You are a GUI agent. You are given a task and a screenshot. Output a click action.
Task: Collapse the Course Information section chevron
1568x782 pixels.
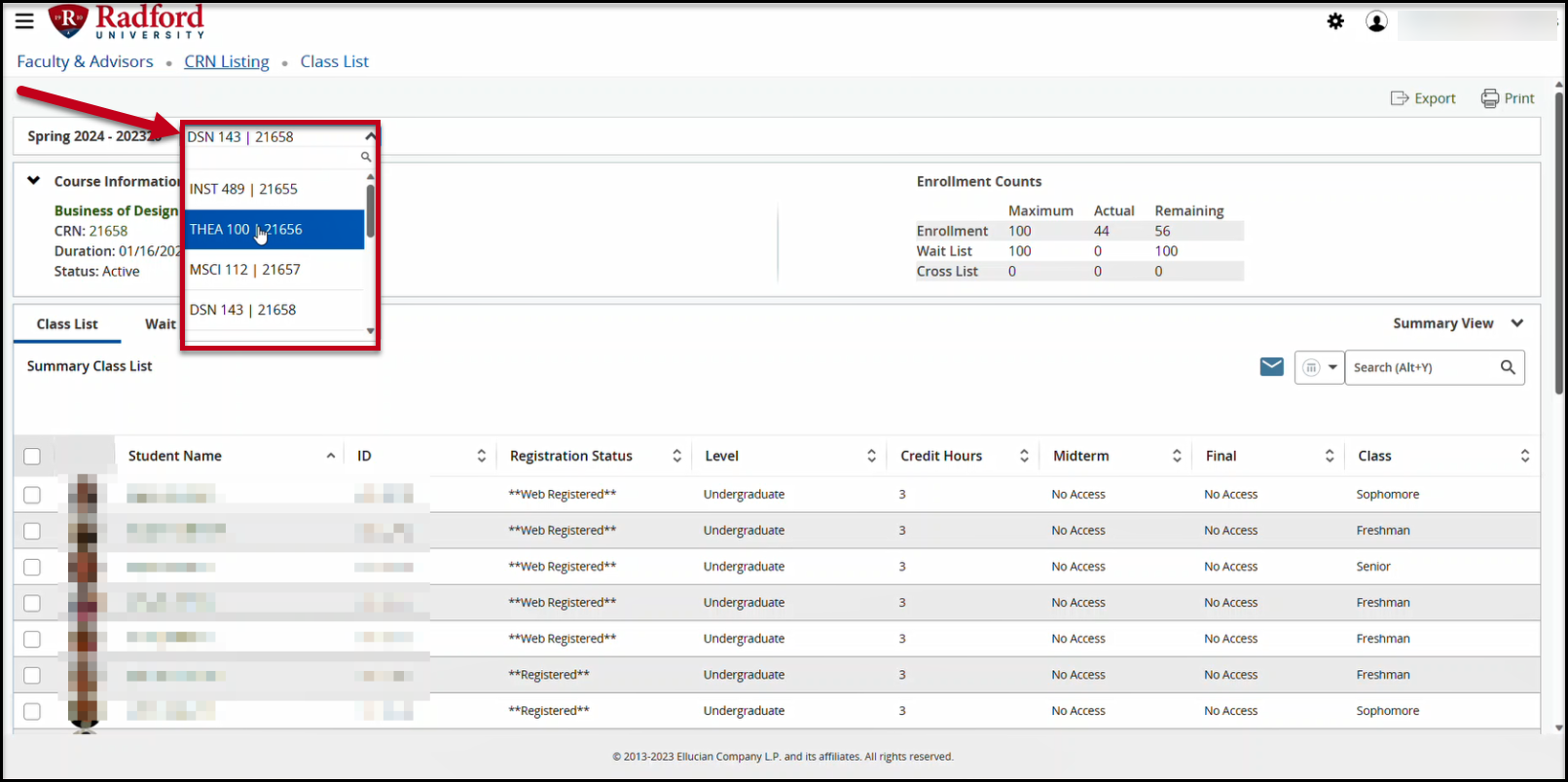point(34,181)
